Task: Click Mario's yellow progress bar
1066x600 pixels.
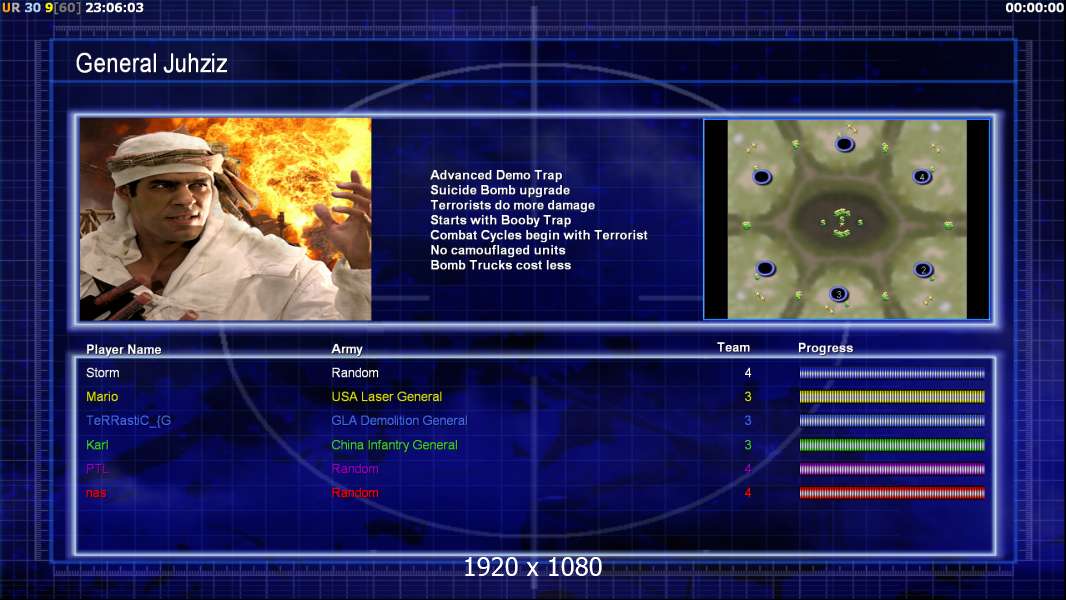Action: [892, 397]
